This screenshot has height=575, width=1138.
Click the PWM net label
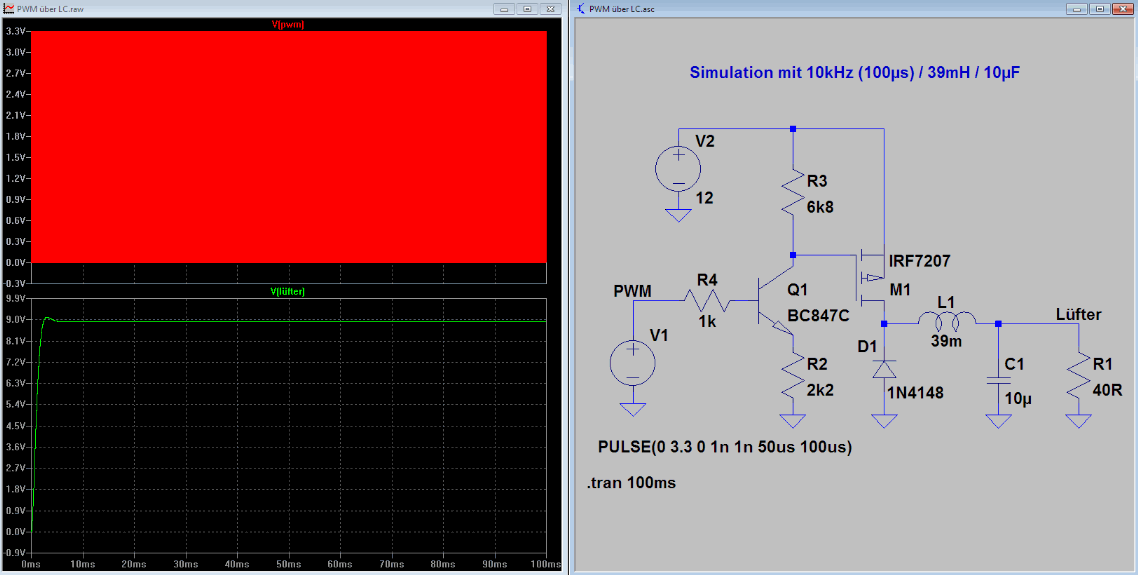coord(632,291)
